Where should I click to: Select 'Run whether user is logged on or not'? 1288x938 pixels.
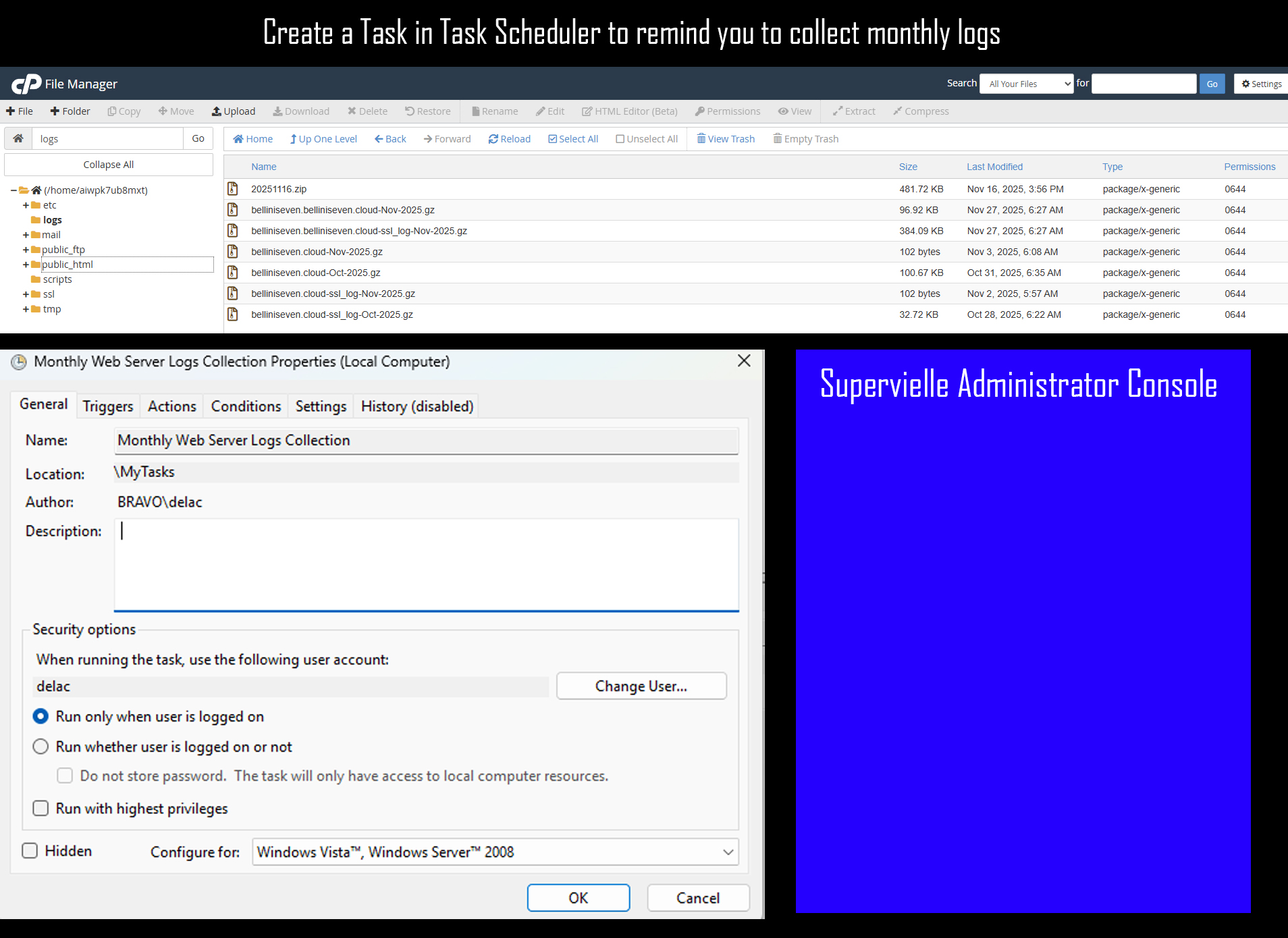coord(41,746)
